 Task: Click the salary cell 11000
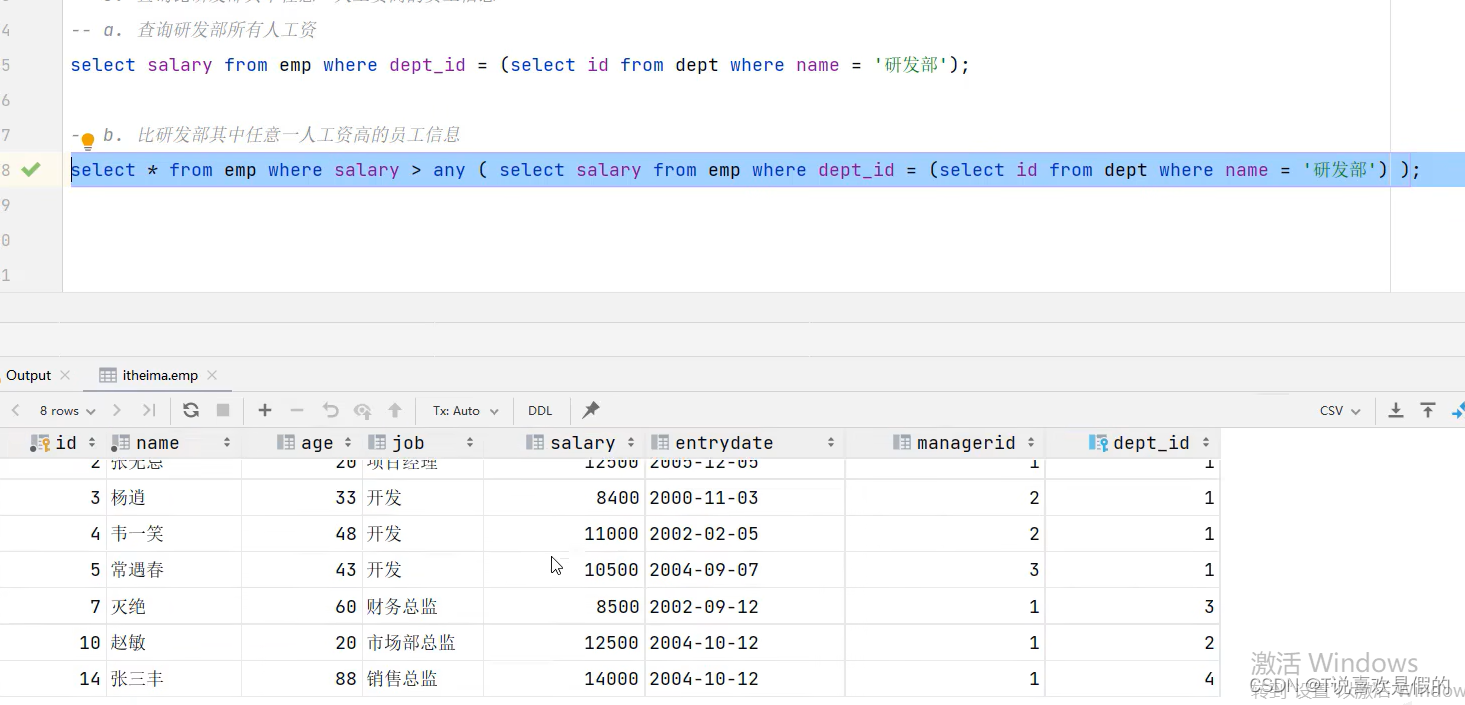click(565, 533)
